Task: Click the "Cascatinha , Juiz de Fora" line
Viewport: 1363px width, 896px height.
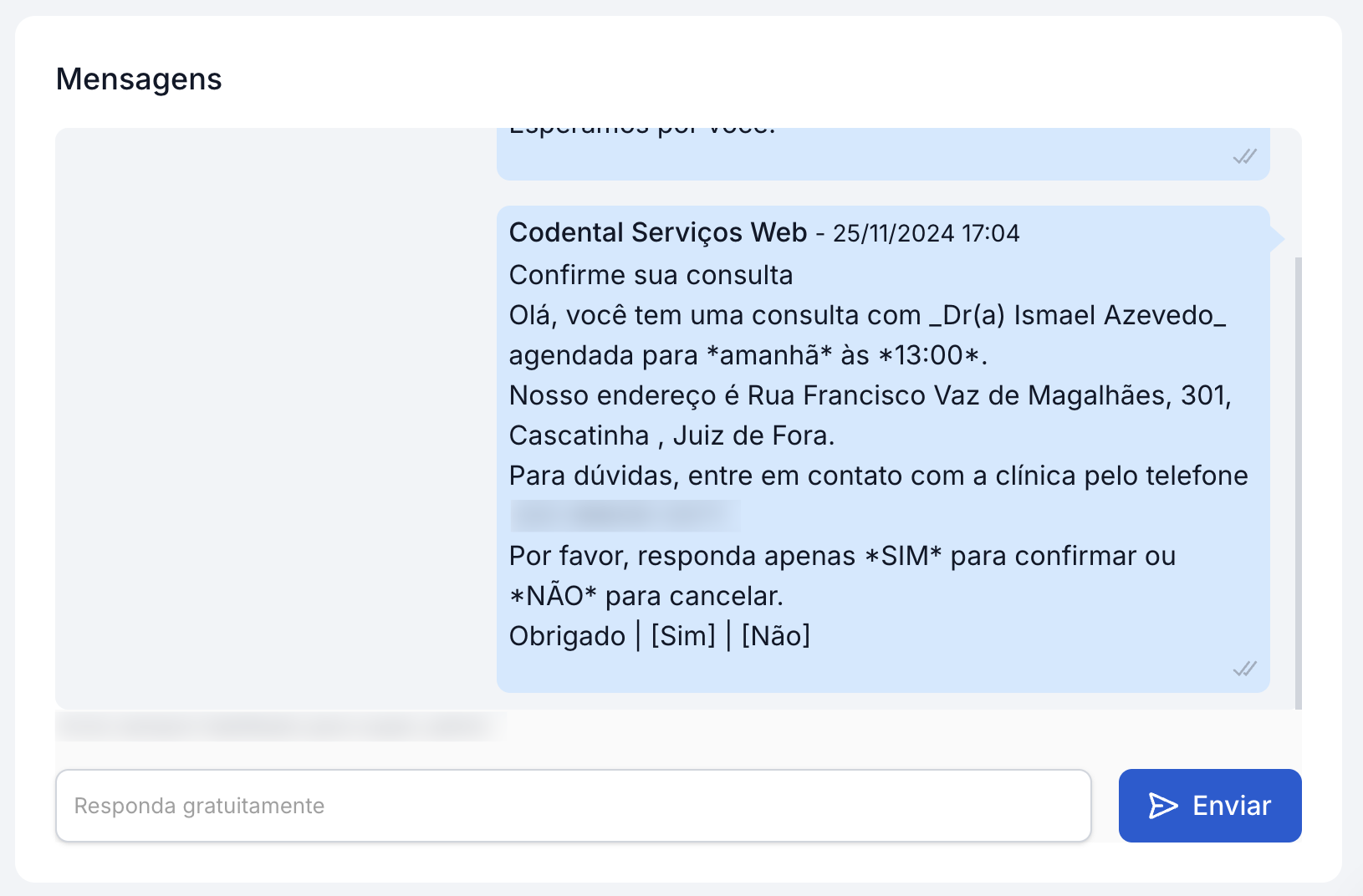Action: [x=671, y=435]
